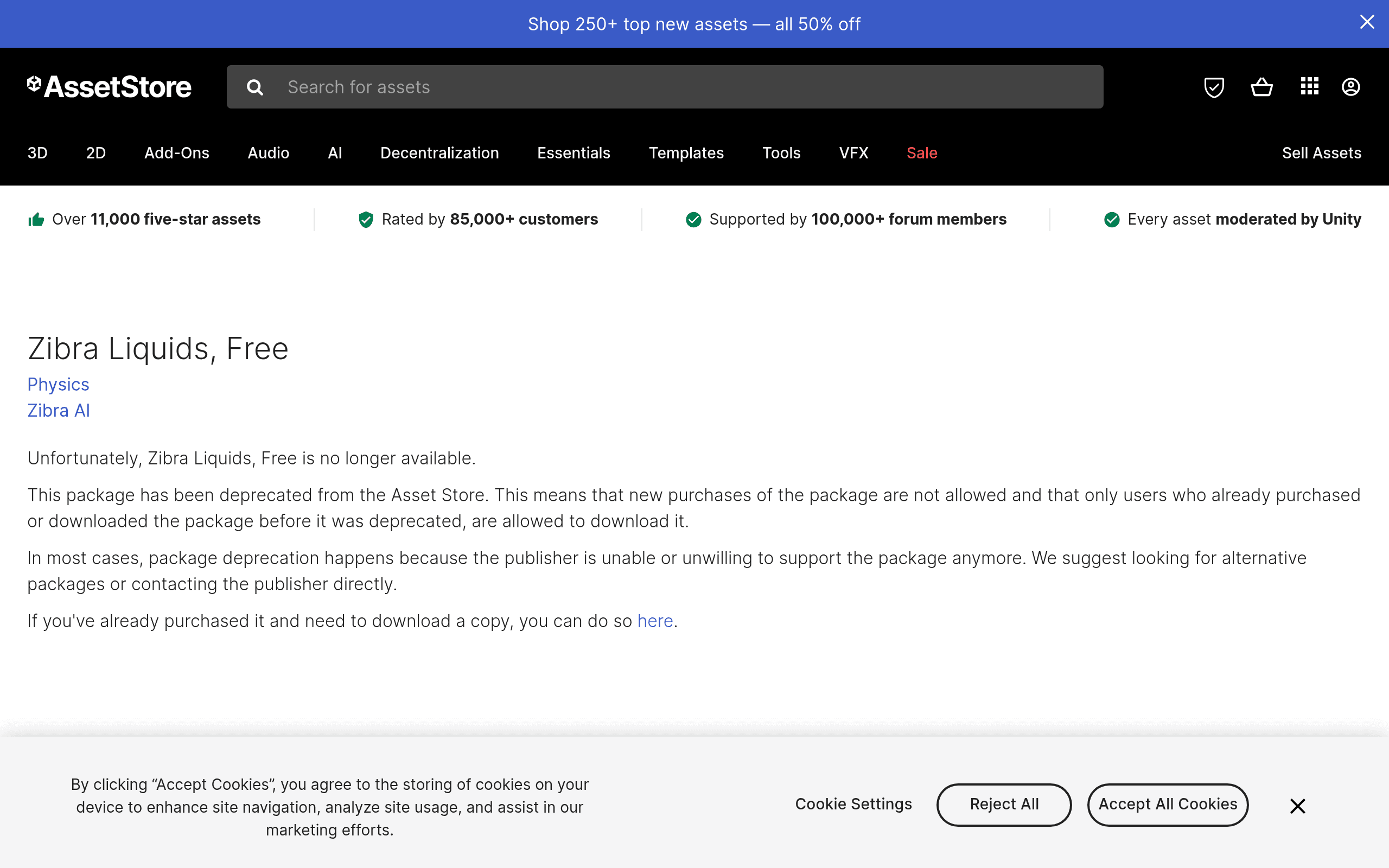Viewport: 1389px width, 868px height.
Task: Close the cookie consent banner
Action: (1297, 806)
